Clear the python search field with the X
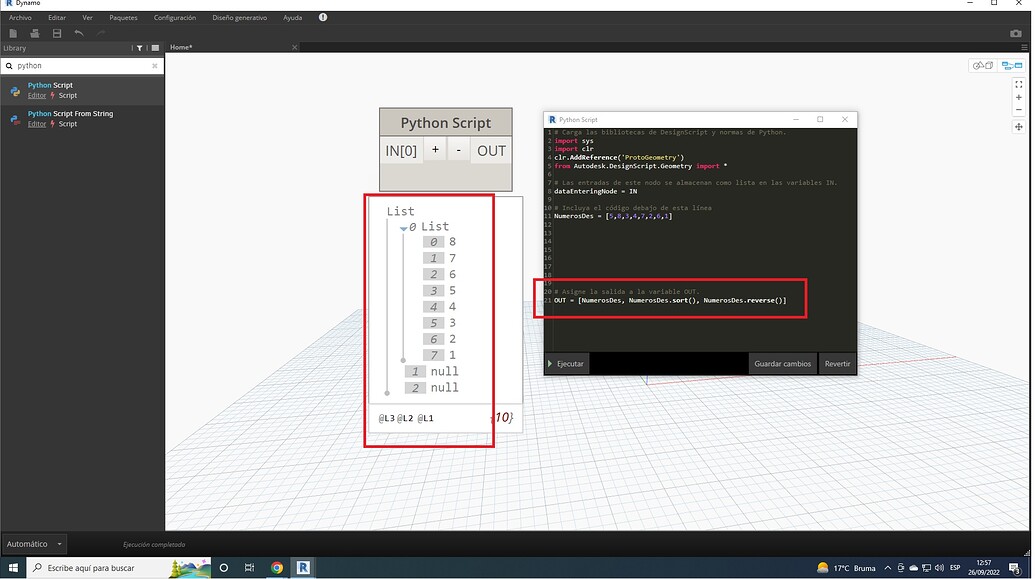Screen dimensions: 1035x579 pos(155,65)
